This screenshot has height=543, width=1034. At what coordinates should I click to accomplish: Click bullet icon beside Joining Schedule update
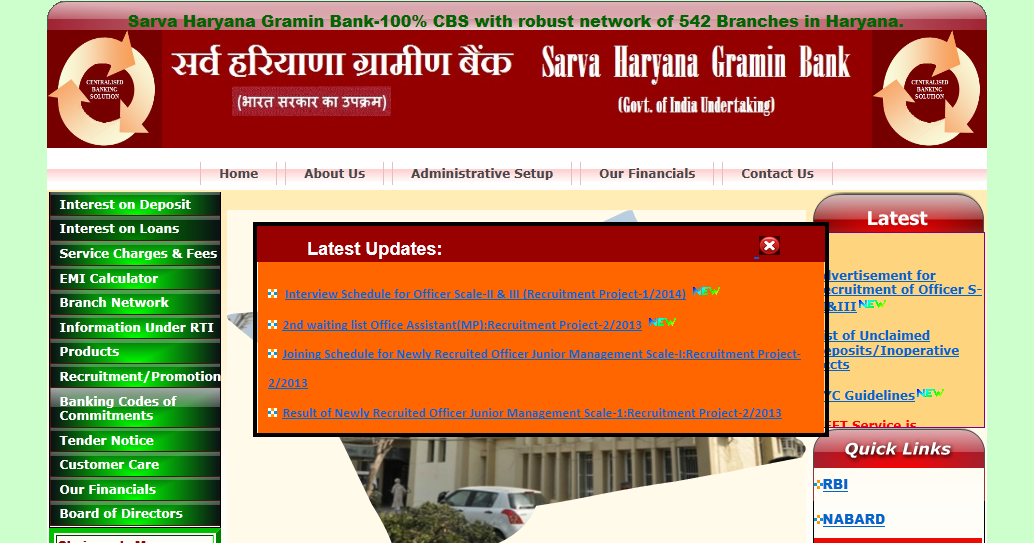272,354
